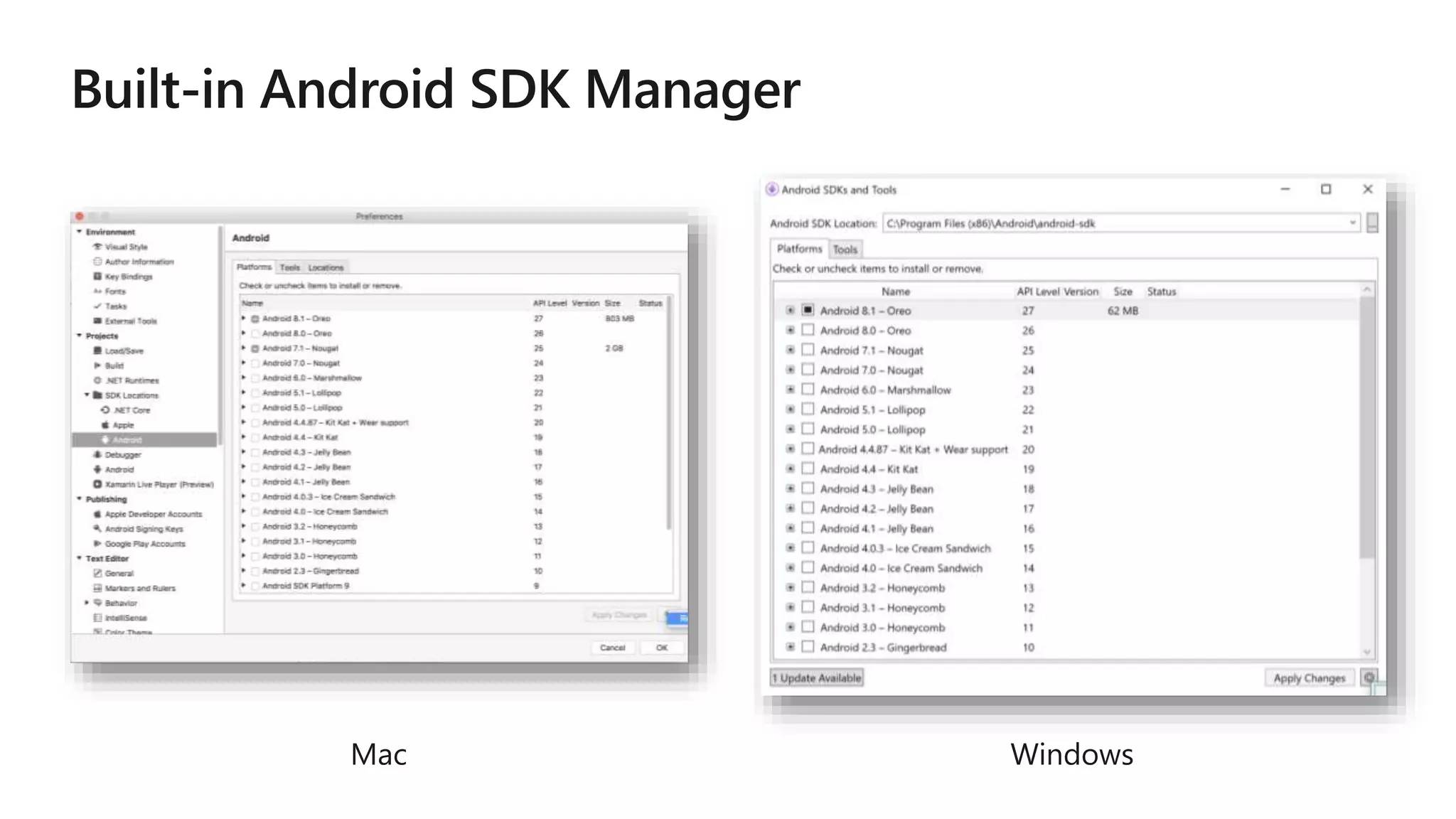Switch to the Tools tab in the Windows dialog

pos(845,250)
